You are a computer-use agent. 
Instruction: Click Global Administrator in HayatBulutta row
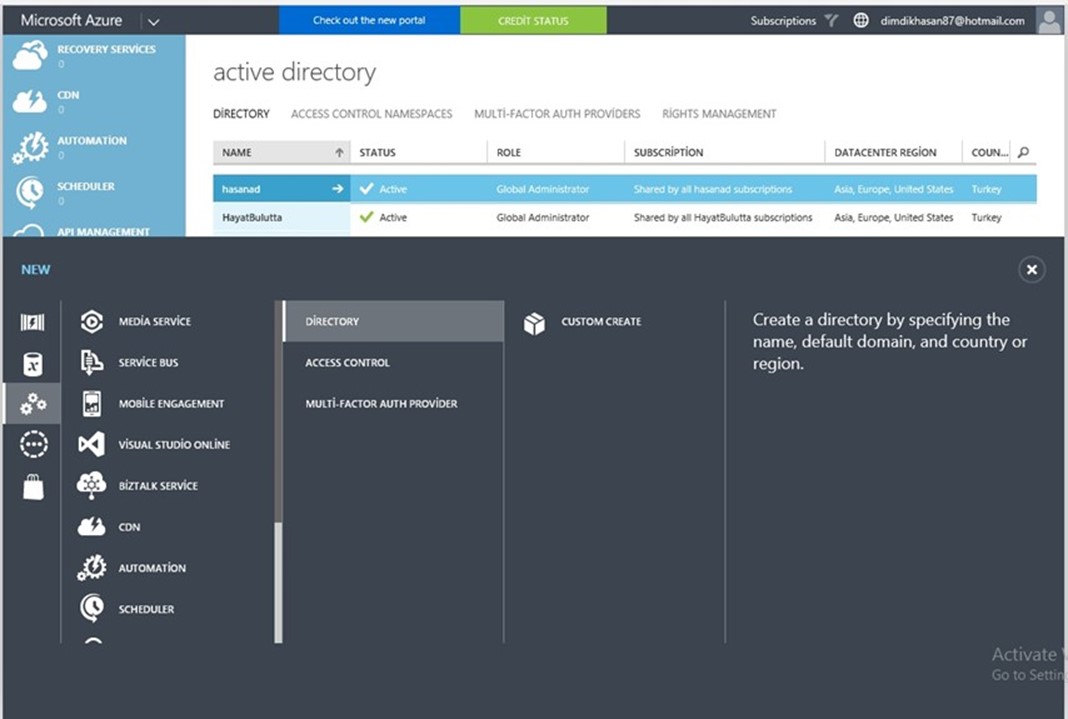pos(543,217)
